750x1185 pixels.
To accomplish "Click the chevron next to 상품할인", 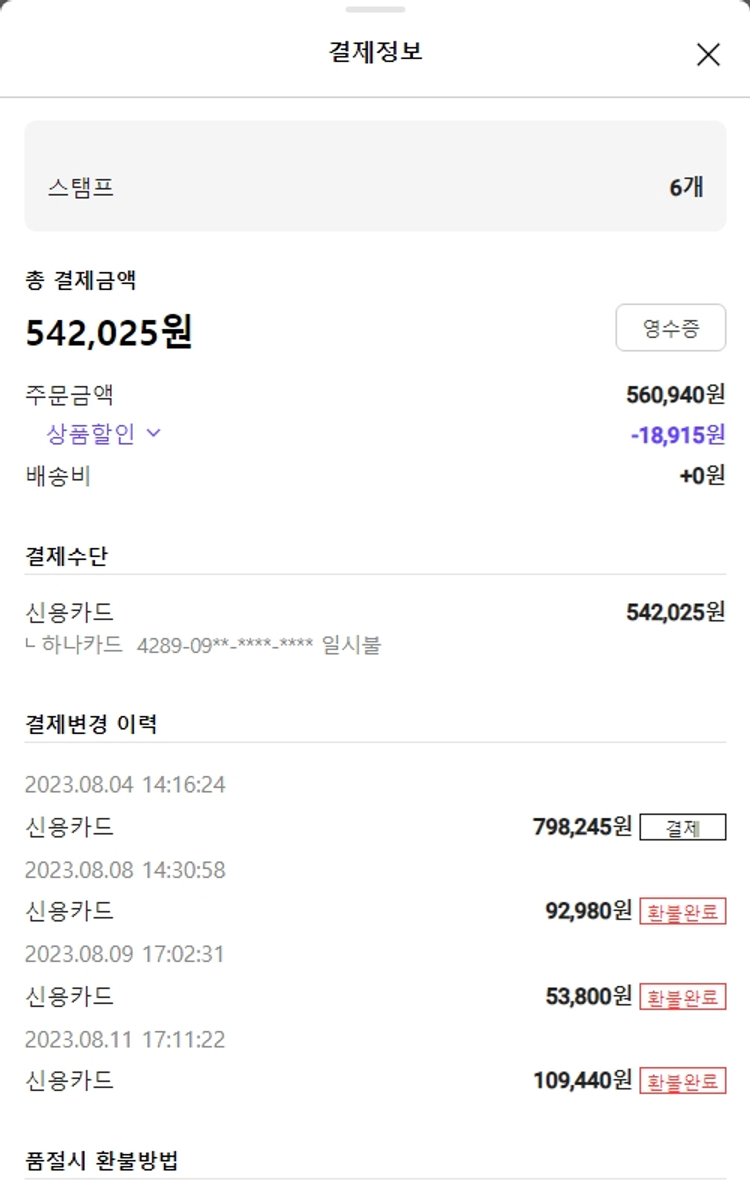I will pyautogui.click(x=154, y=434).
